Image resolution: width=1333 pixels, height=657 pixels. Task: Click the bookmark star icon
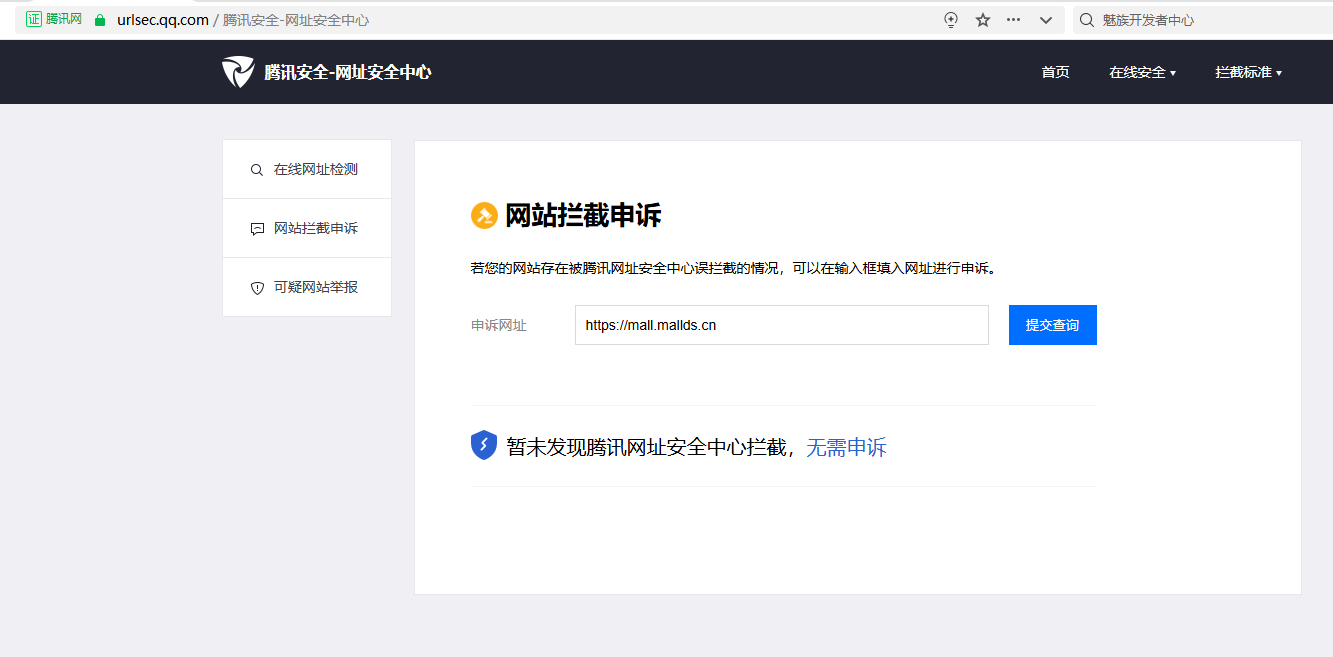[983, 20]
